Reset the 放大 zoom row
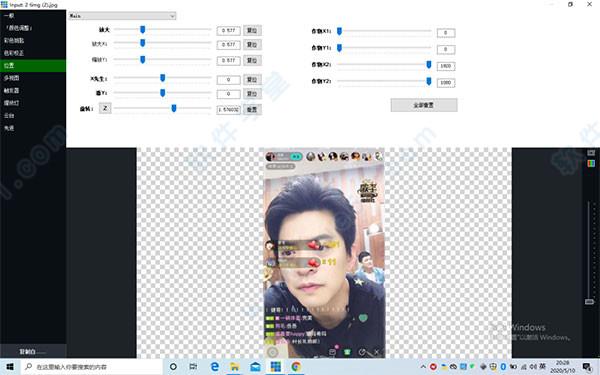This screenshot has height=375, width=600. tap(252, 30)
